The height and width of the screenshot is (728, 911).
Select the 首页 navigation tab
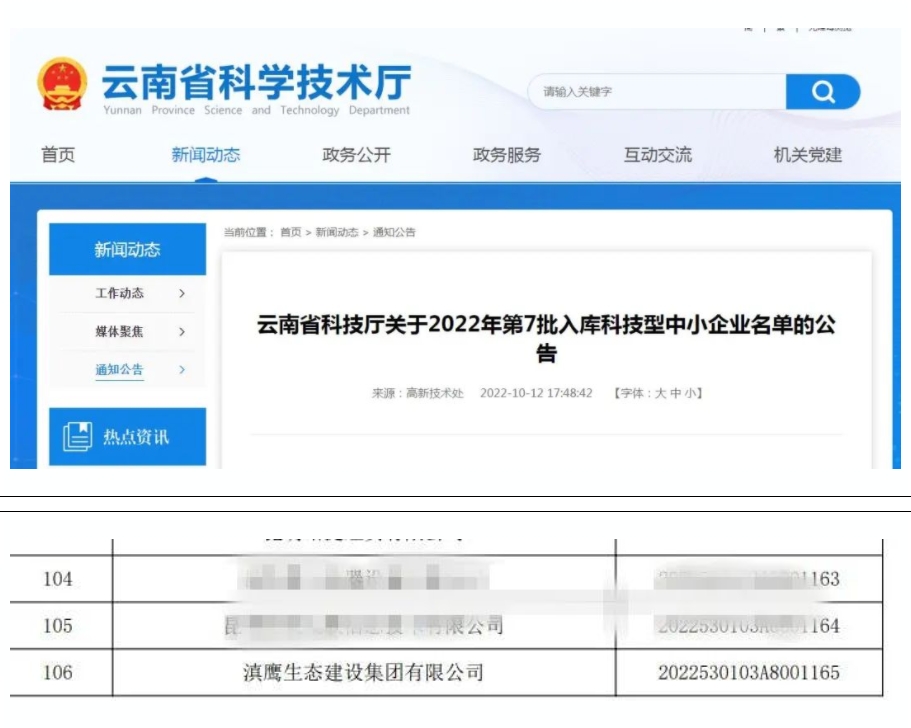pos(57,155)
